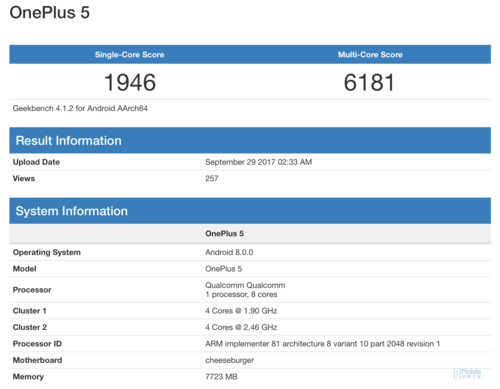Select the Cluster 2 label

point(30,327)
